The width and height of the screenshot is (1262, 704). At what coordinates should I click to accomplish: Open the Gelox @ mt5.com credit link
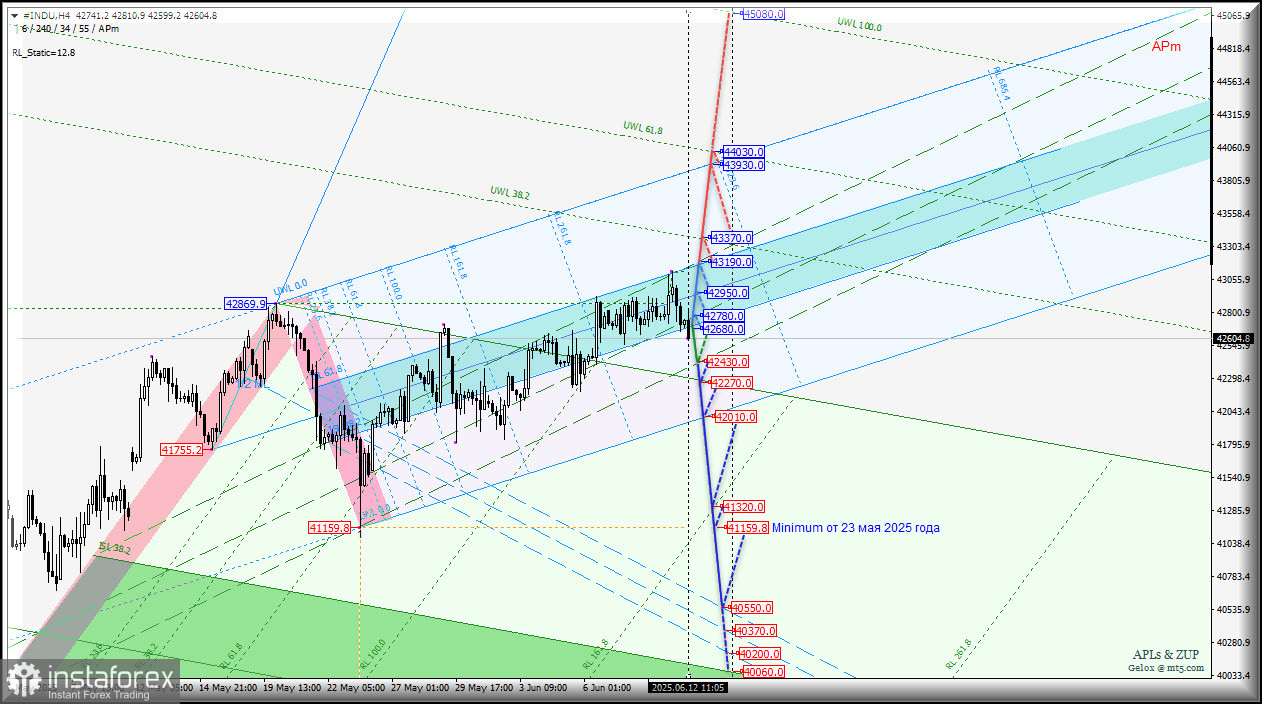[1166, 668]
